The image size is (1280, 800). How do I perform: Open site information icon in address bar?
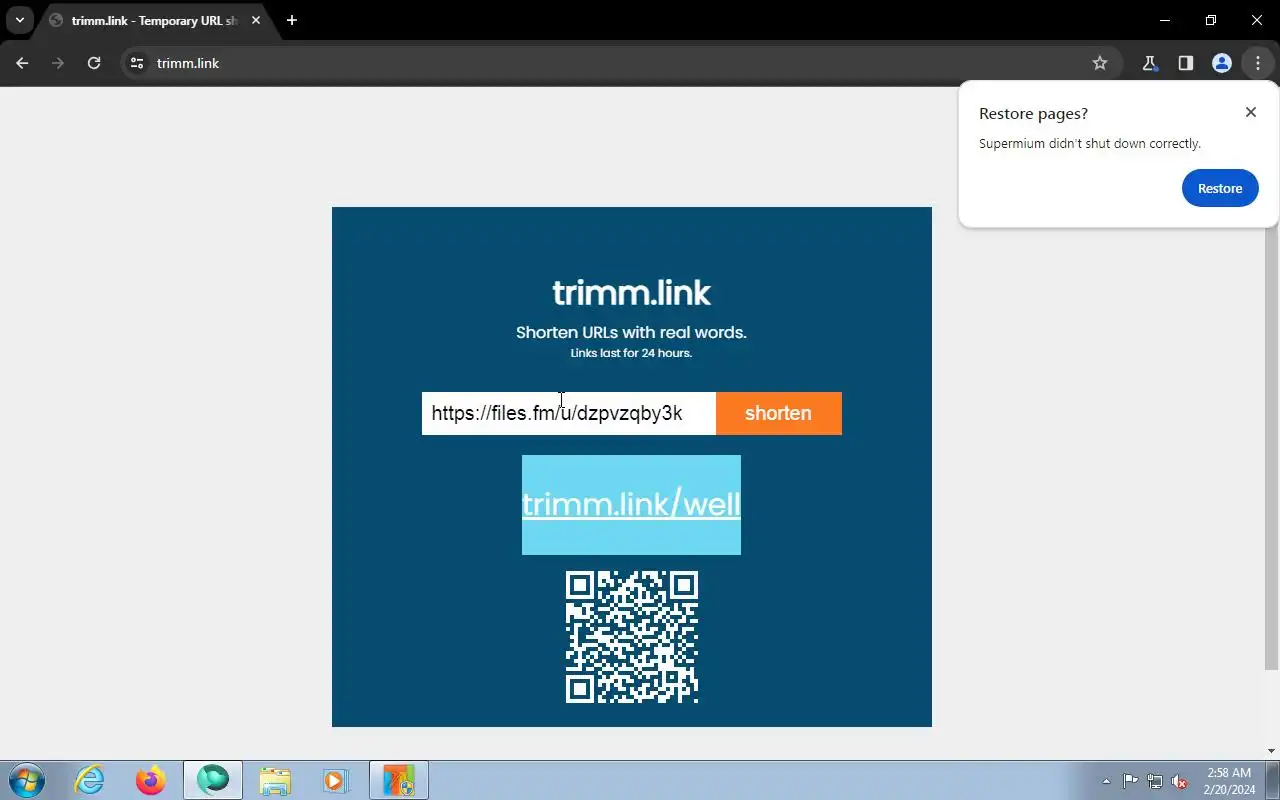[138, 63]
